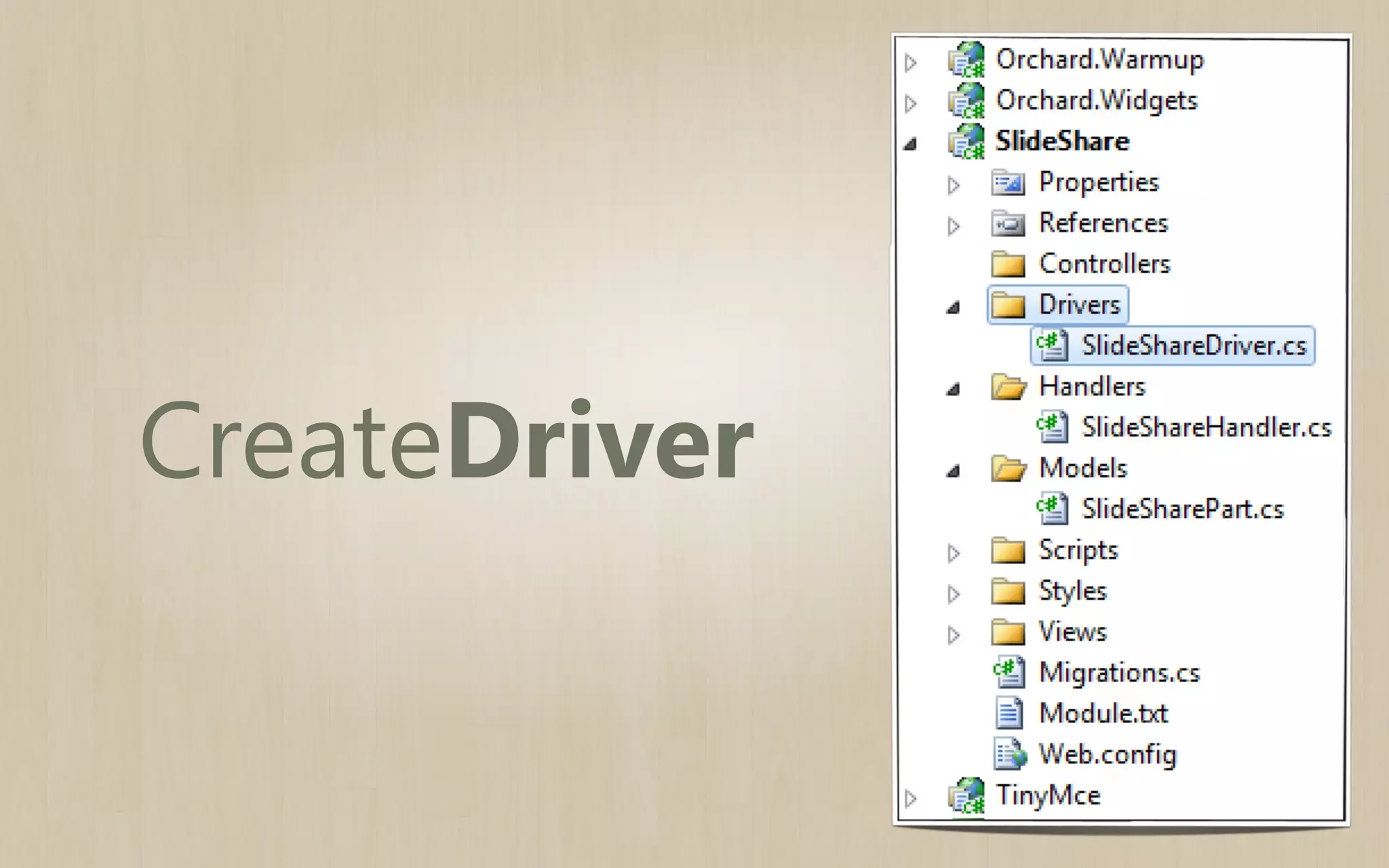The image size is (1389, 868).
Task: Click the References folder icon
Action: 1008,223
